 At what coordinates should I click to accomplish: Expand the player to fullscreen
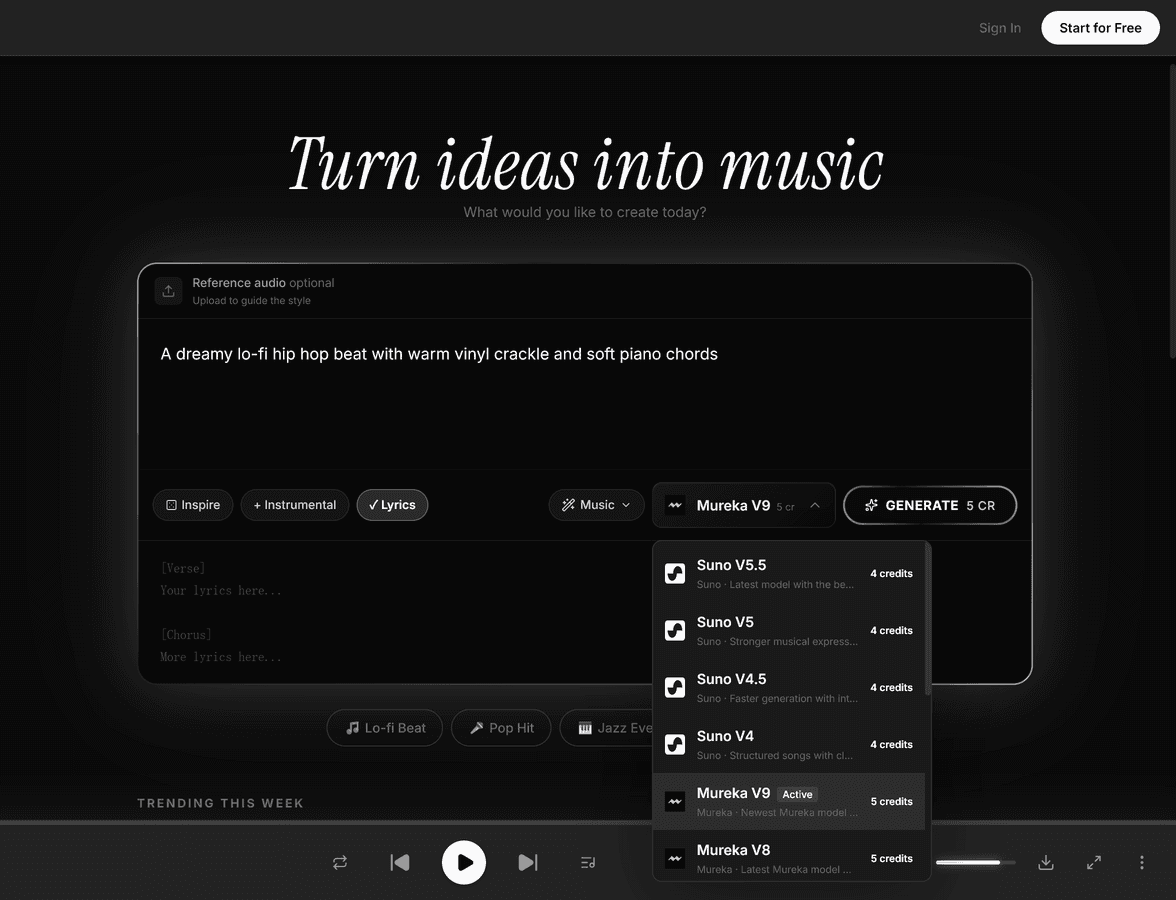(1094, 862)
